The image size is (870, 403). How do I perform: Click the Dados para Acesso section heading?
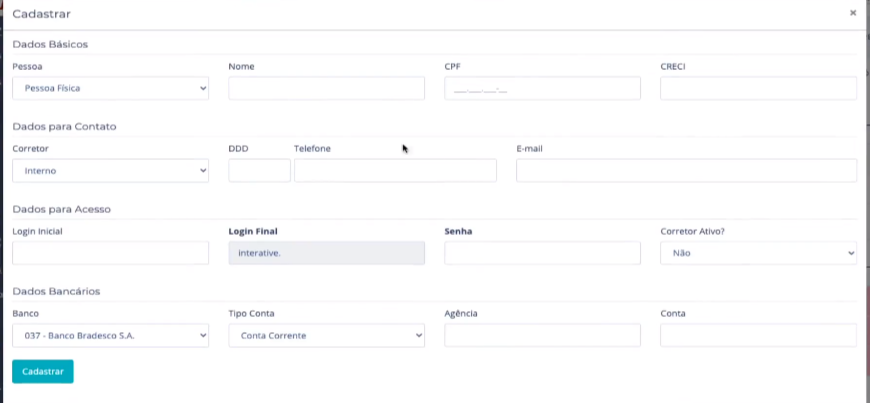point(61,209)
